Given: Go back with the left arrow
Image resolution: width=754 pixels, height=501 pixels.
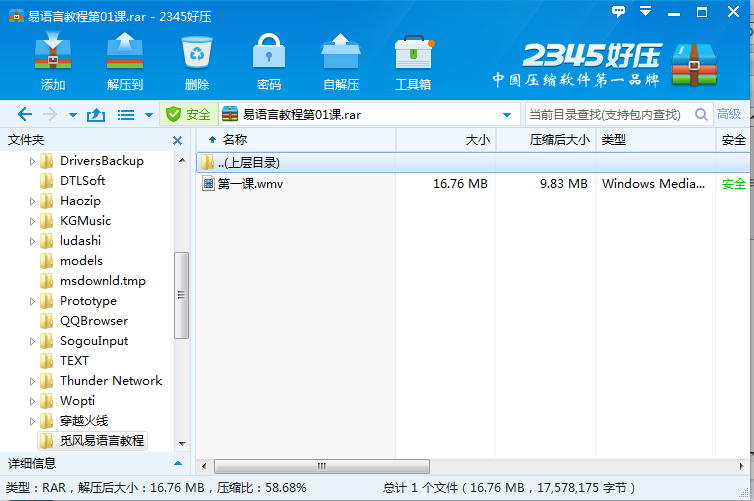Looking at the screenshot, I should pyautogui.click(x=25, y=114).
